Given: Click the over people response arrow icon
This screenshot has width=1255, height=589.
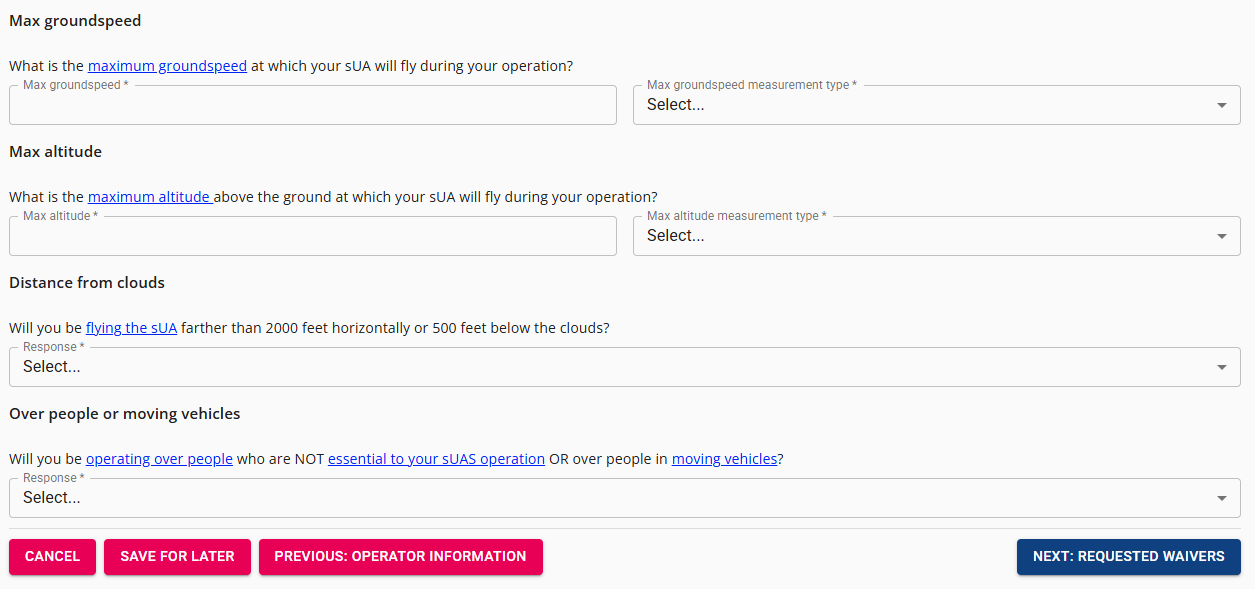Looking at the screenshot, I should click(1221, 498).
